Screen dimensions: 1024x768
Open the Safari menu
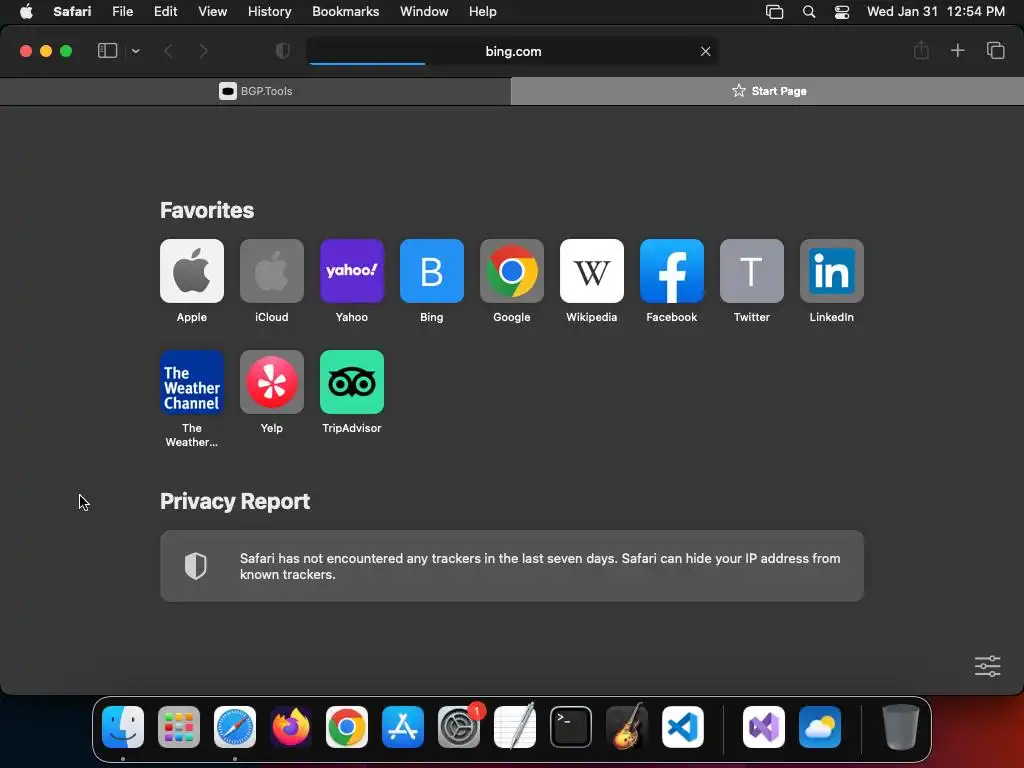(x=72, y=12)
